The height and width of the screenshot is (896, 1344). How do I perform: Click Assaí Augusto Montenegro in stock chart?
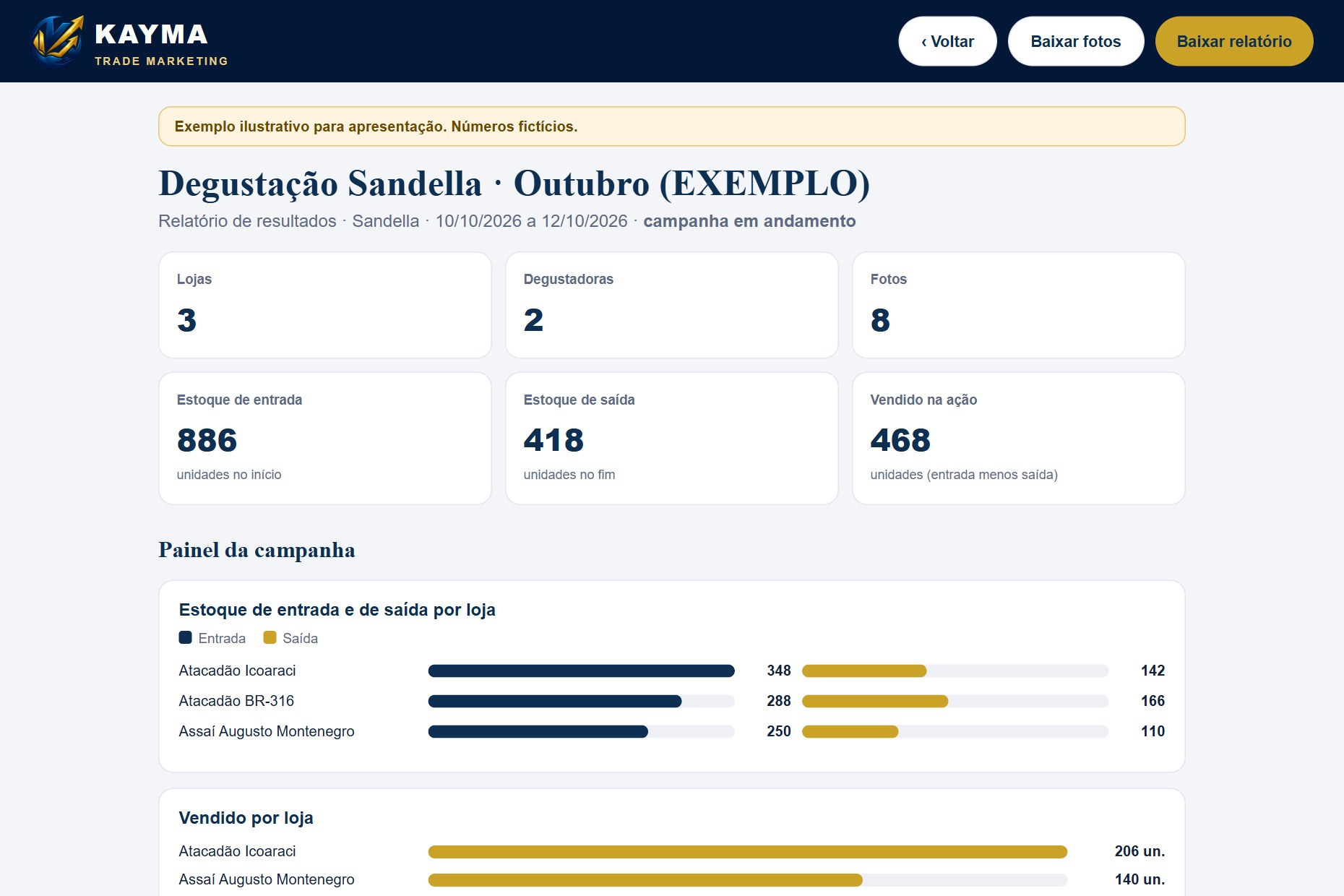pyautogui.click(x=267, y=731)
